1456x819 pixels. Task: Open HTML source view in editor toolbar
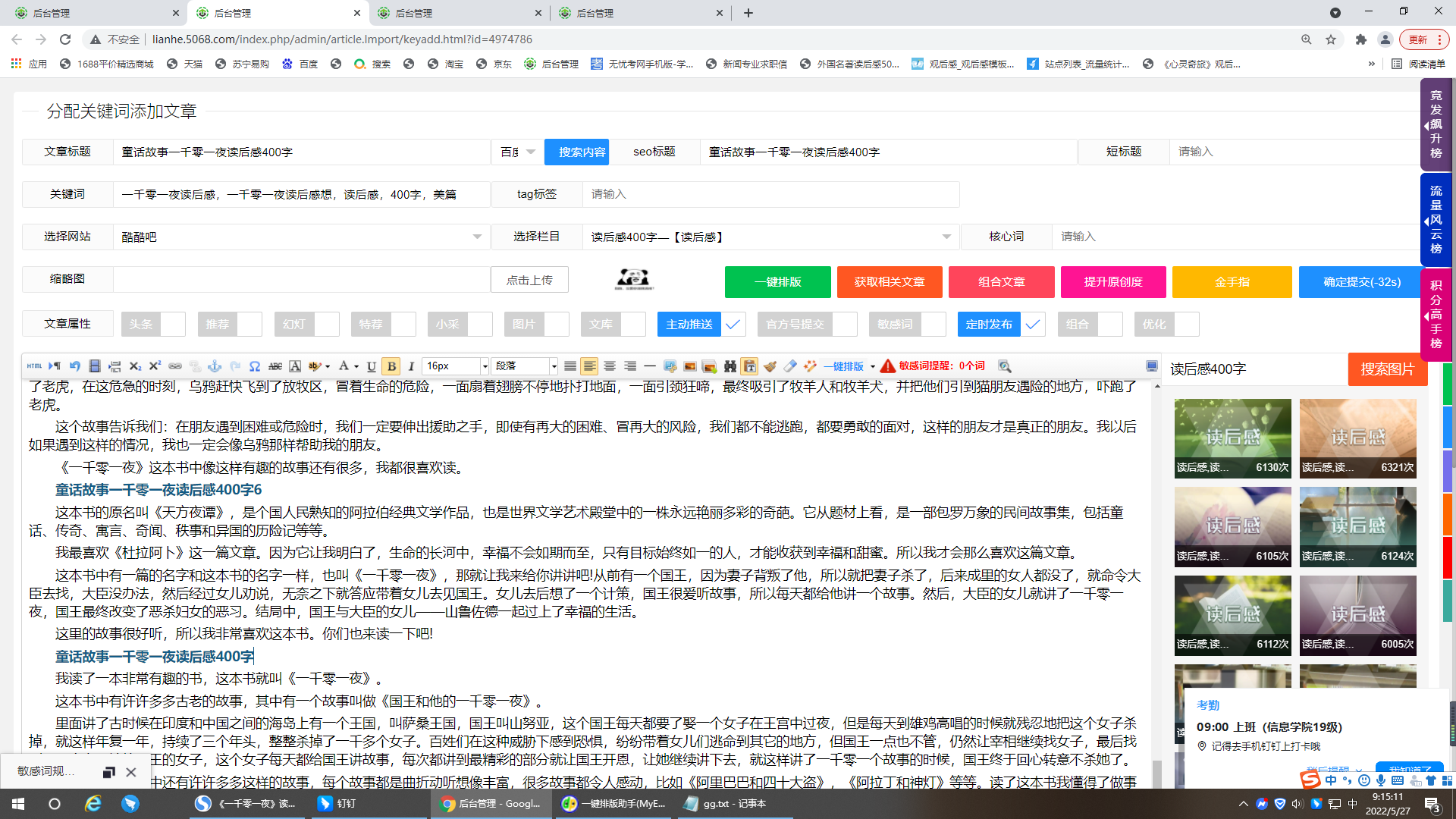pyautogui.click(x=34, y=366)
